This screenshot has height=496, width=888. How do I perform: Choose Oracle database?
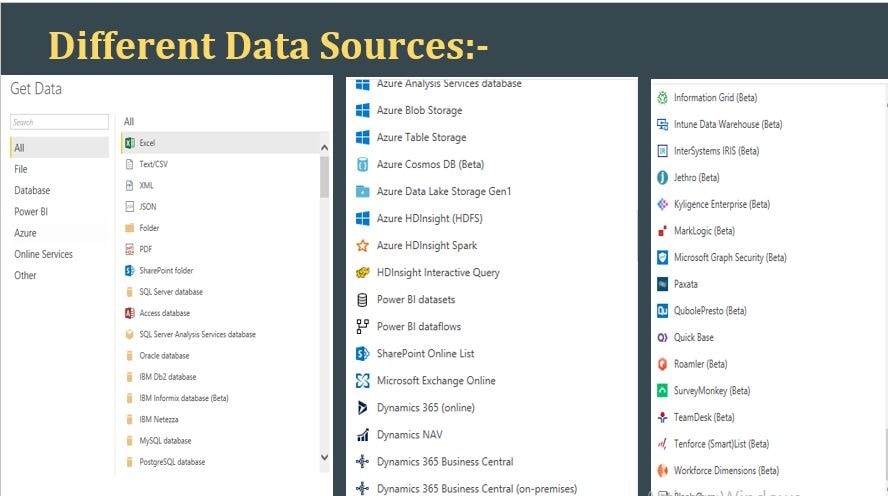[x=164, y=356]
